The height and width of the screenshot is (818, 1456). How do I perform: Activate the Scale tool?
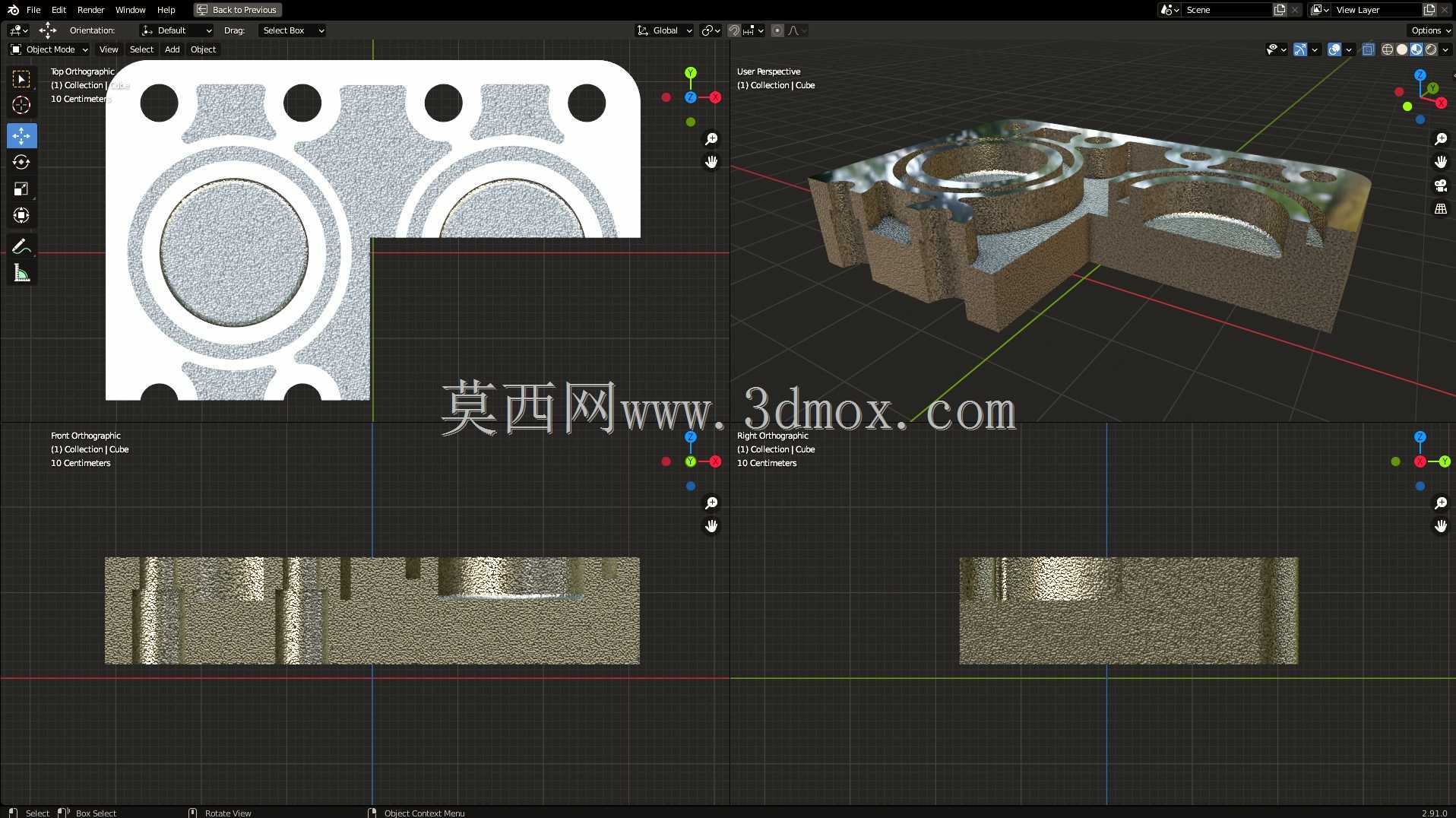[x=21, y=189]
